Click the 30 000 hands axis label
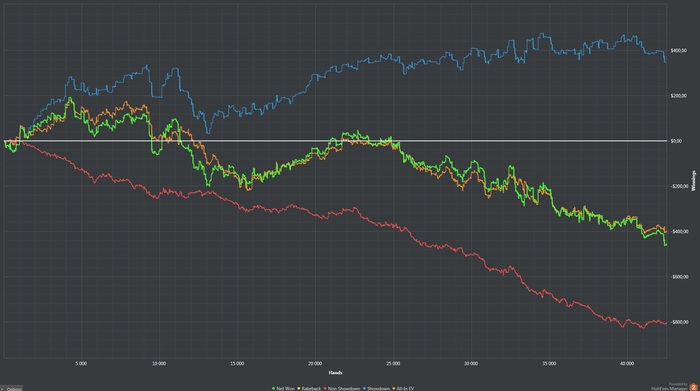The width and height of the screenshot is (700, 391). (x=471, y=364)
